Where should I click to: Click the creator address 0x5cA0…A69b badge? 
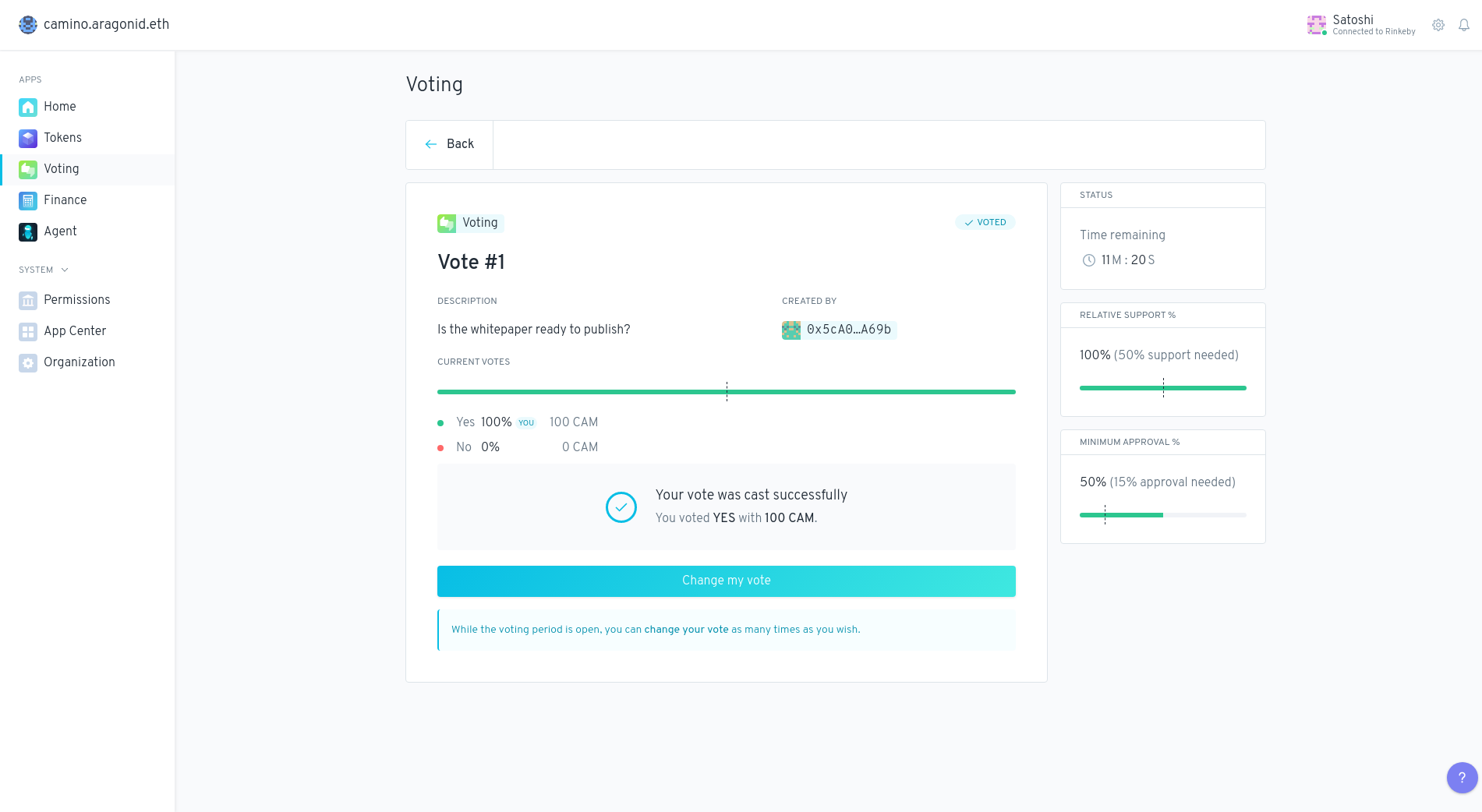tap(840, 330)
